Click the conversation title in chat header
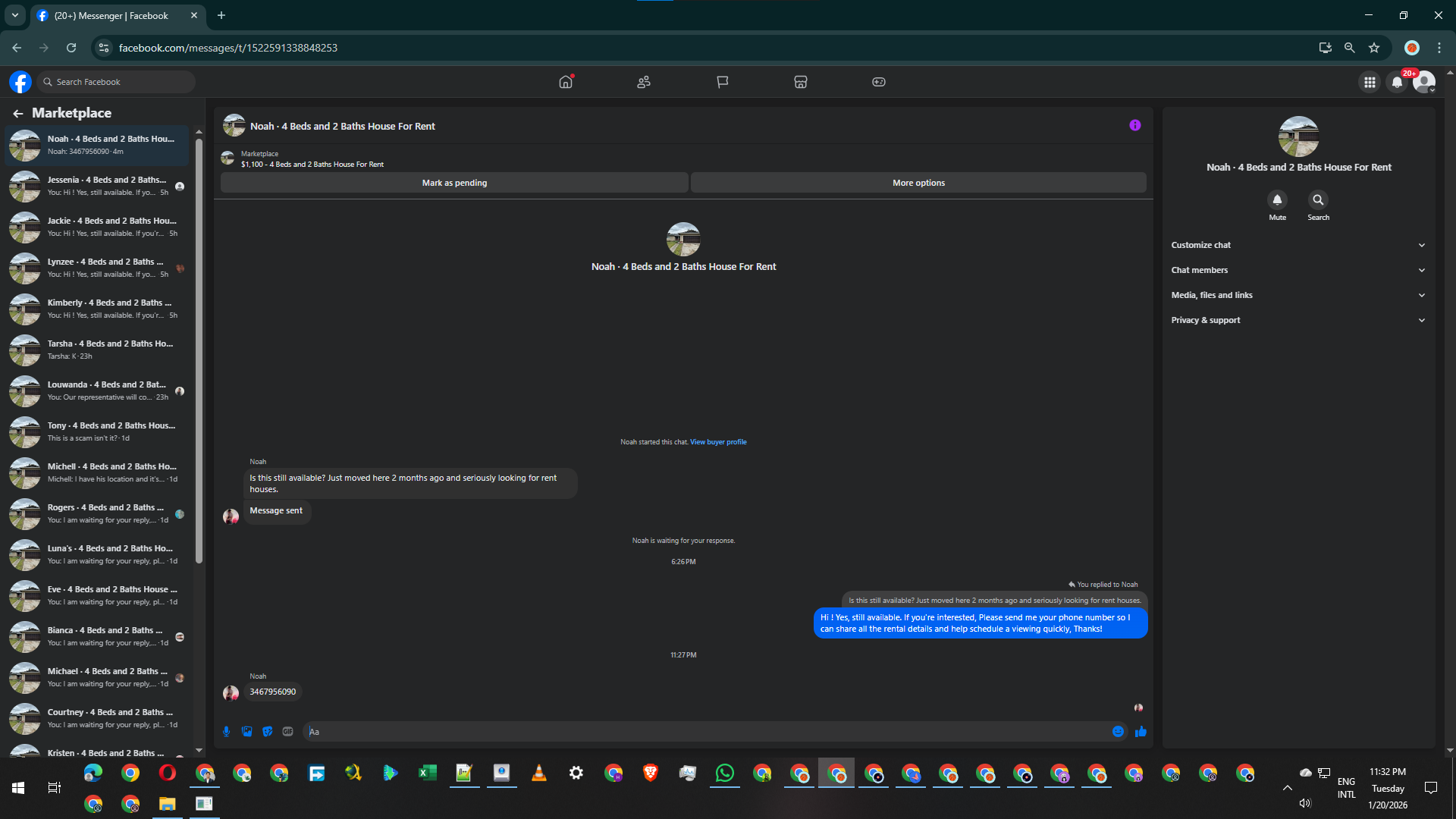Image resolution: width=1456 pixels, height=819 pixels. point(343,127)
